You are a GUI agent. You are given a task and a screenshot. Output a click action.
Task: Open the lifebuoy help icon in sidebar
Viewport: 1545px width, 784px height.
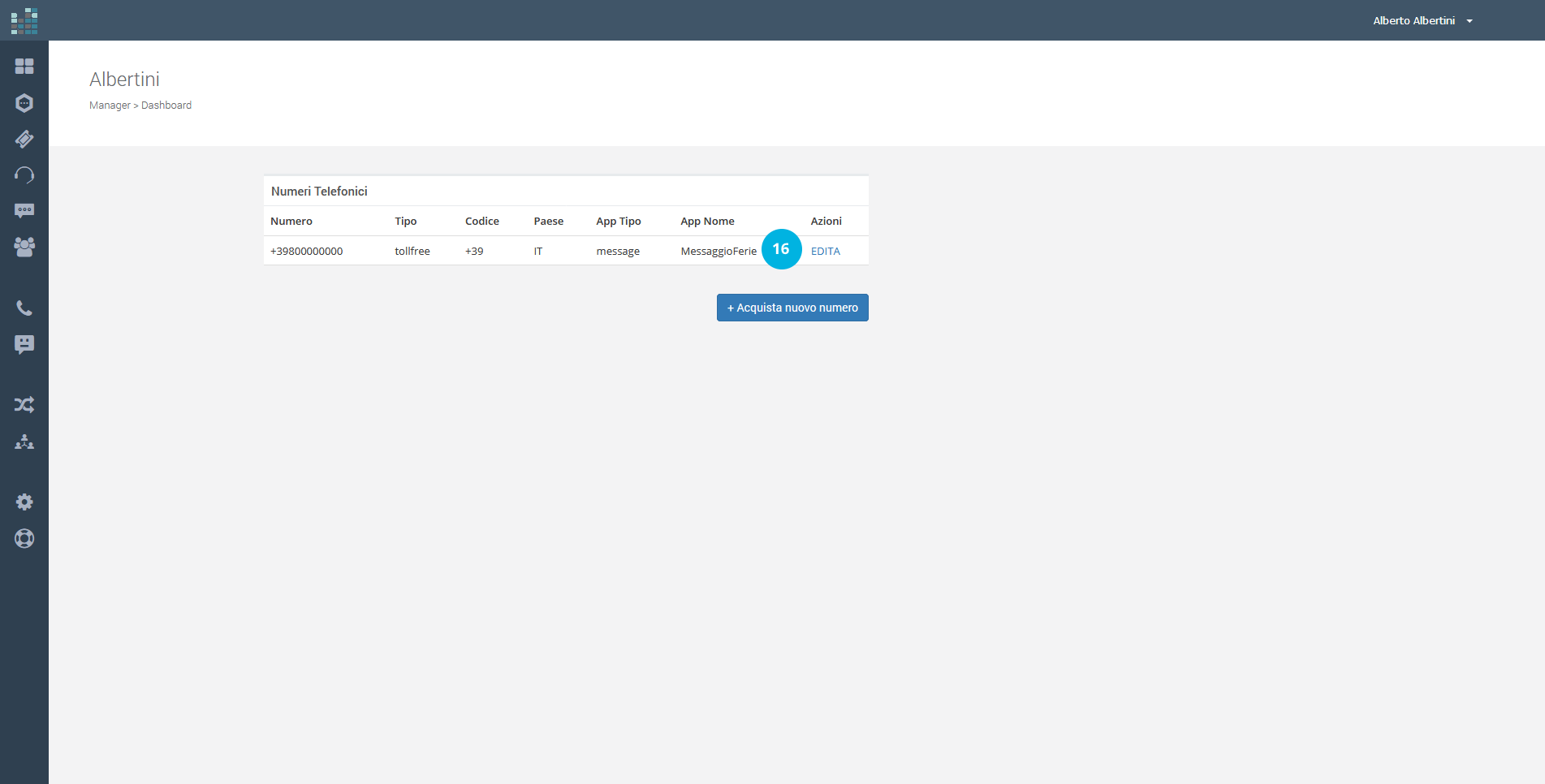click(x=24, y=538)
